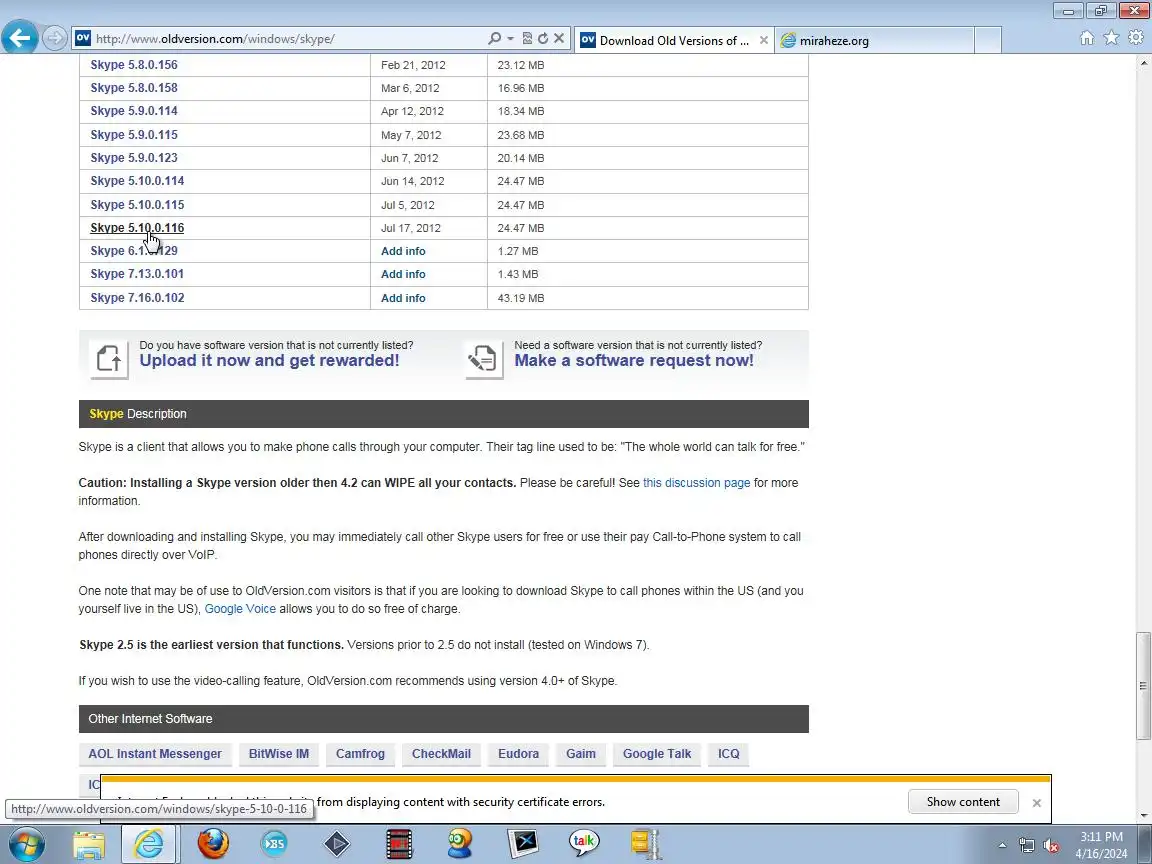Open the address bar dropdown arrow
The width and height of the screenshot is (1152, 864).
[510, 38]
